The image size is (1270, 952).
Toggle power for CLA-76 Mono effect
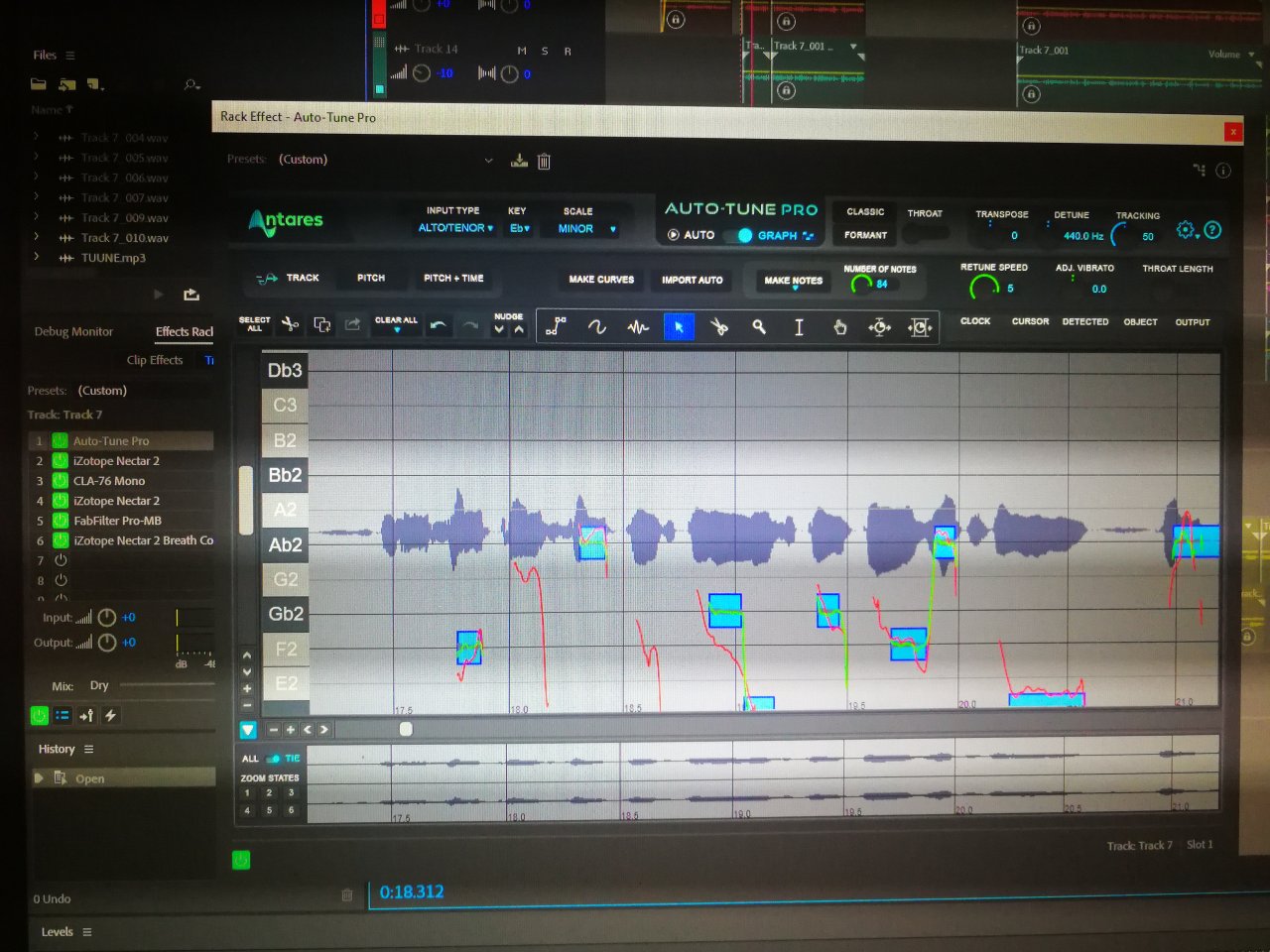(60, 481)
